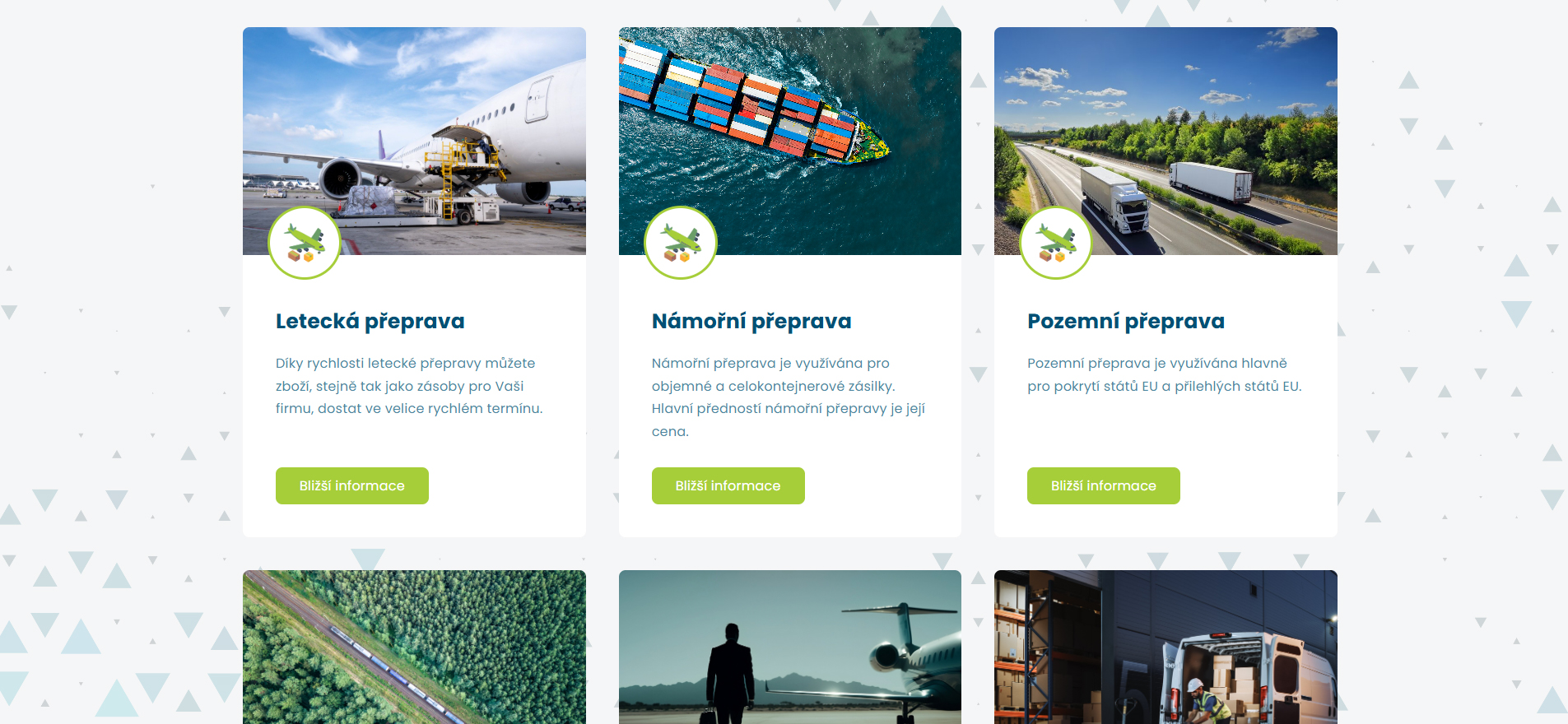This screenshot has width=1568, height=724.
Task: Click the Námořní přeprava description paragraph
Action: [789, 397]
